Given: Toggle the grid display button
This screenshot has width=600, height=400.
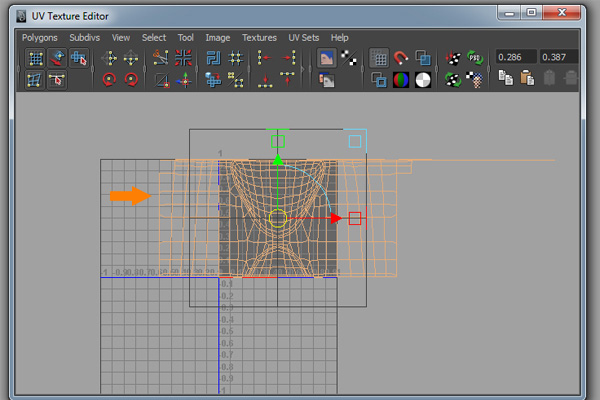Looking at the screenshot, I should pyautogui.click(x=379, y=58).
